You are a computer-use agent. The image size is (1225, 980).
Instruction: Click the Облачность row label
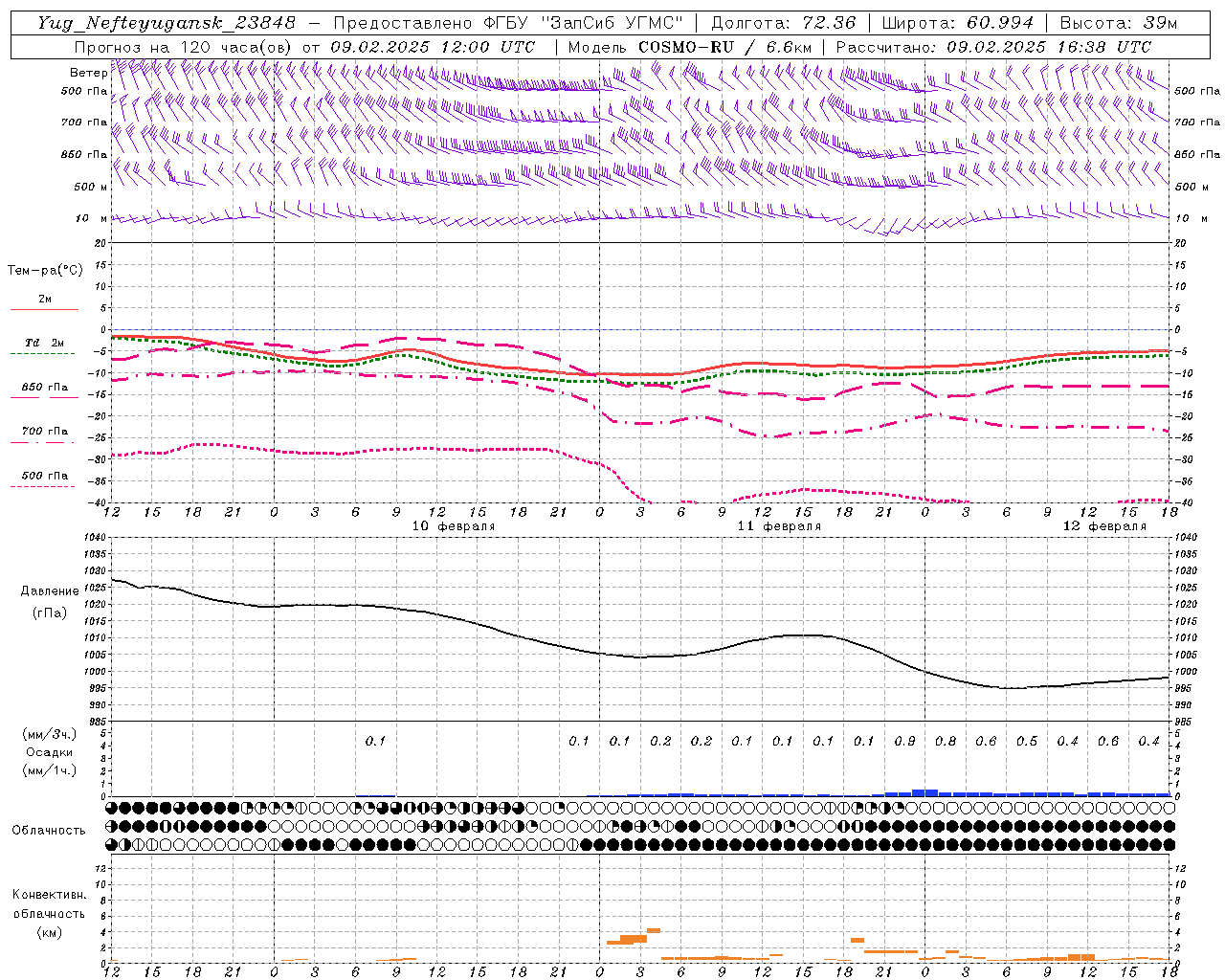[49, 830]
